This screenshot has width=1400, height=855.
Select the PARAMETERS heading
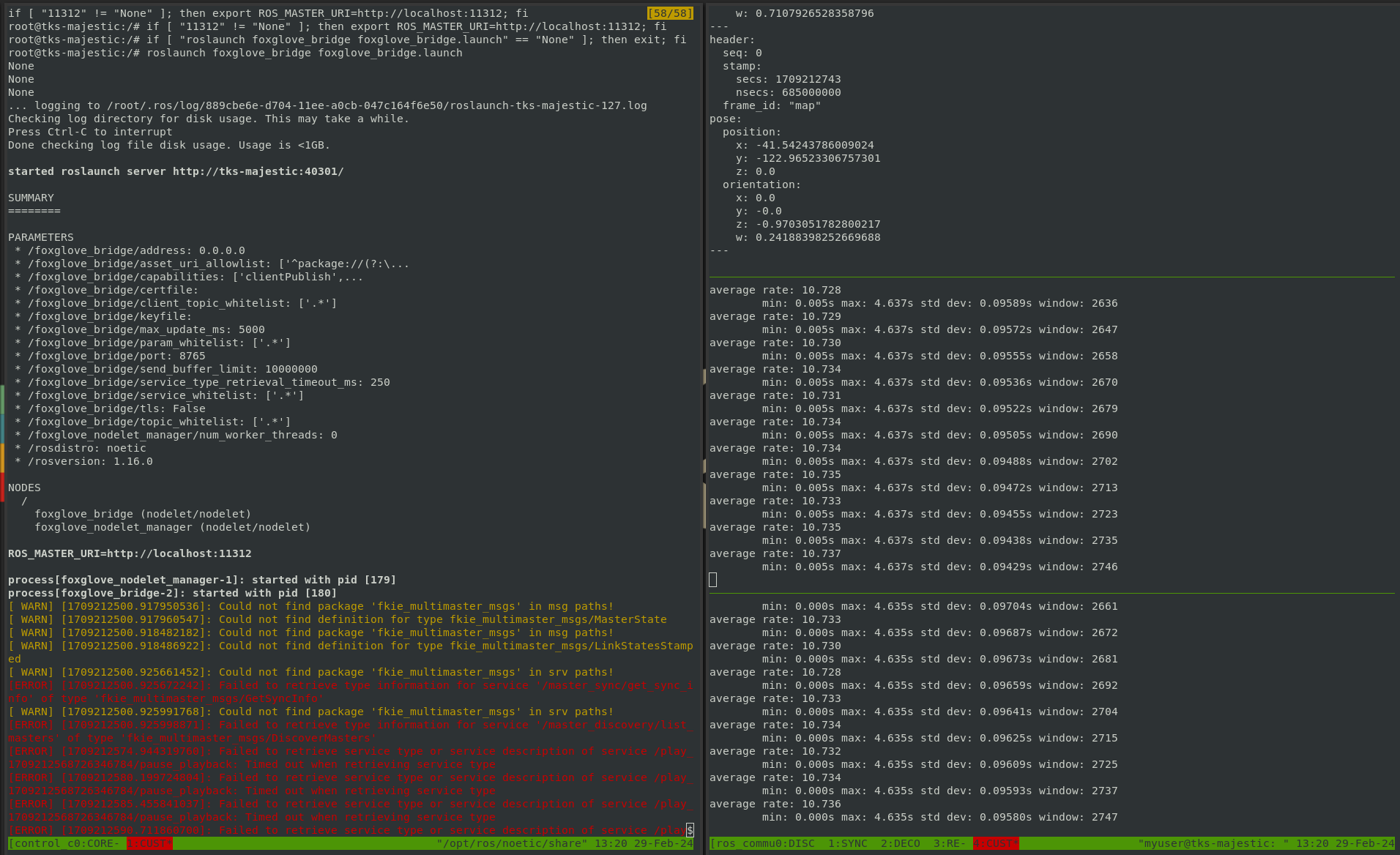(x=41, y=237)
